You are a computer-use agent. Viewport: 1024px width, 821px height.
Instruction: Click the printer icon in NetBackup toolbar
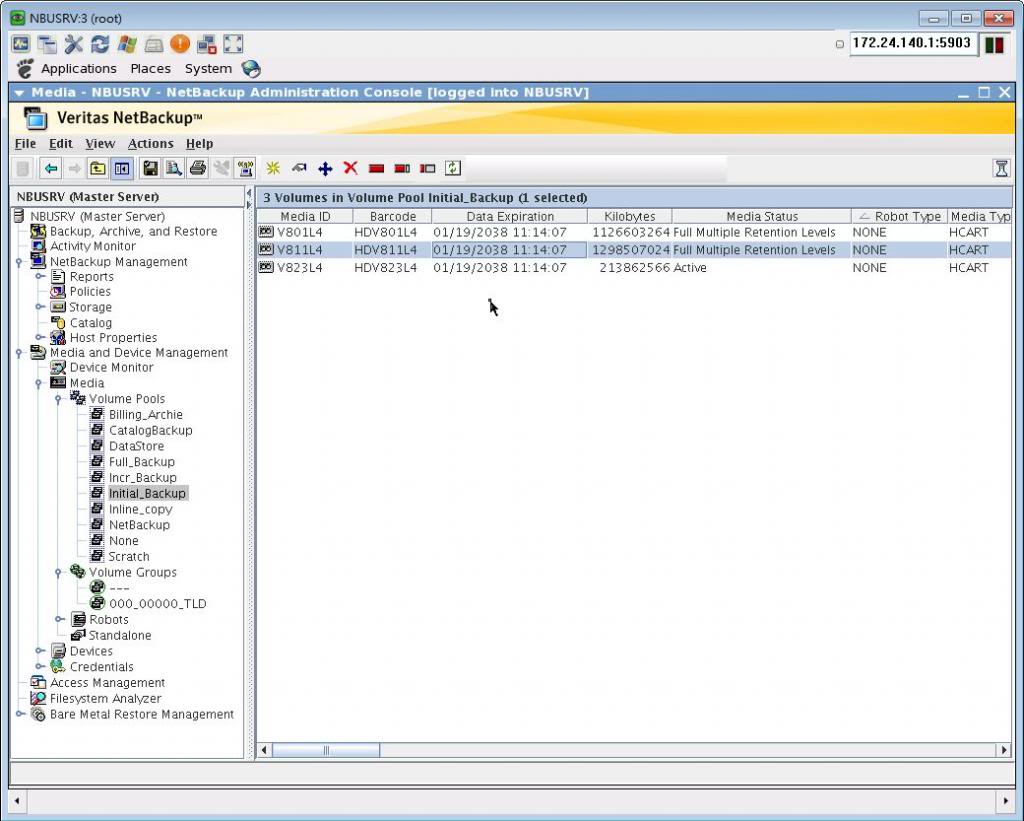point(198,169)
